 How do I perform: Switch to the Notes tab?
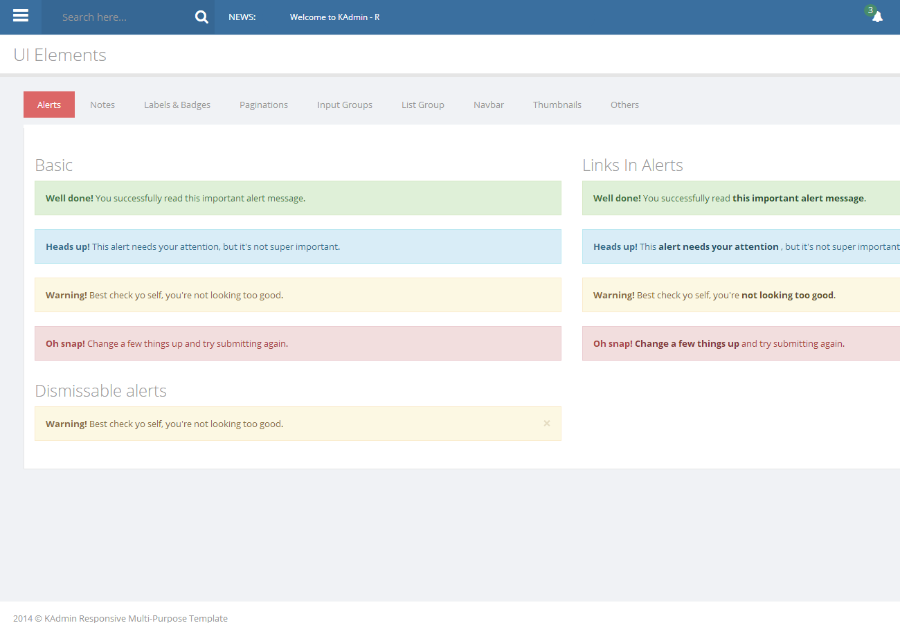coord(102,105)
